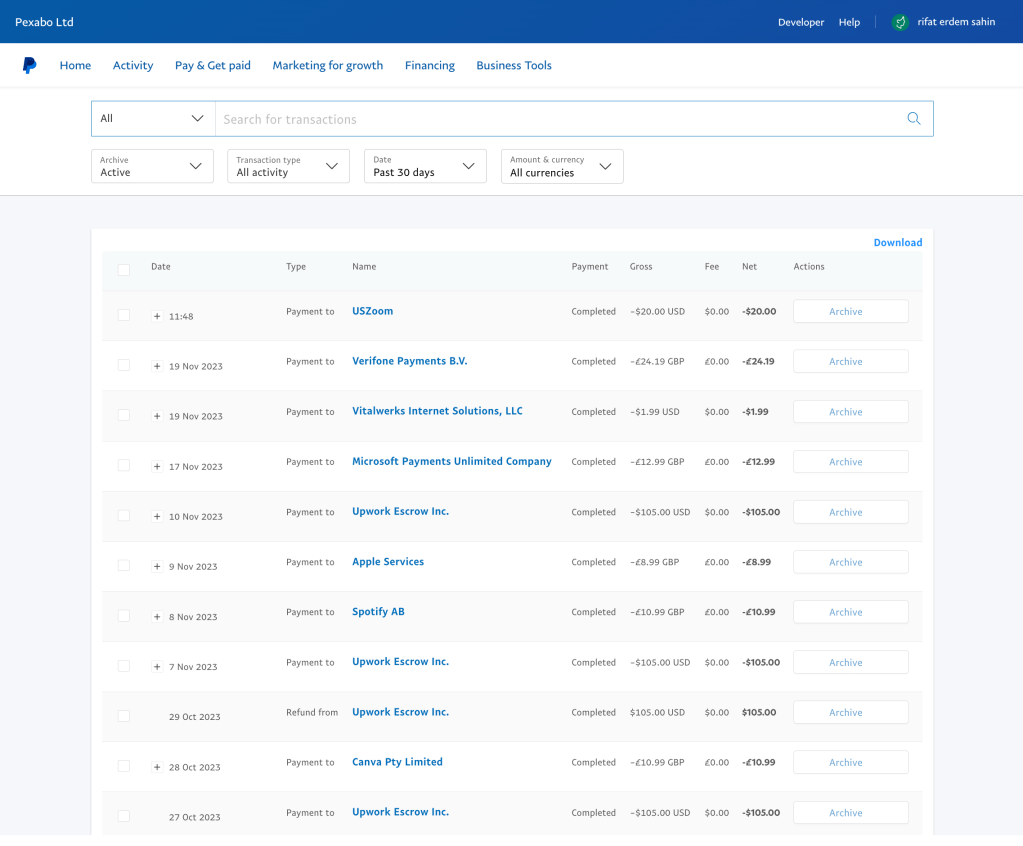Click the search magnifier icon
The image size is (1023, 846).
913,119
